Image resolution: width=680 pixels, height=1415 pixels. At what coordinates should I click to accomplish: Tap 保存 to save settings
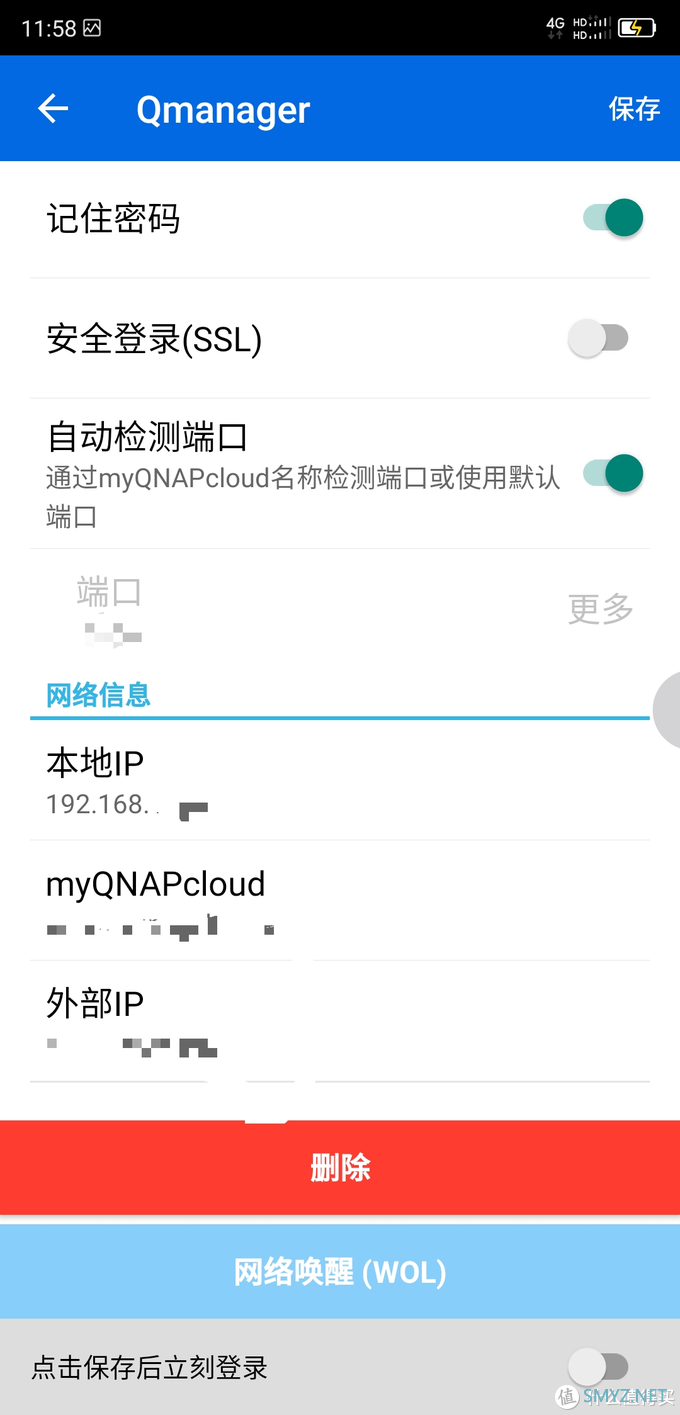[635, 108]
